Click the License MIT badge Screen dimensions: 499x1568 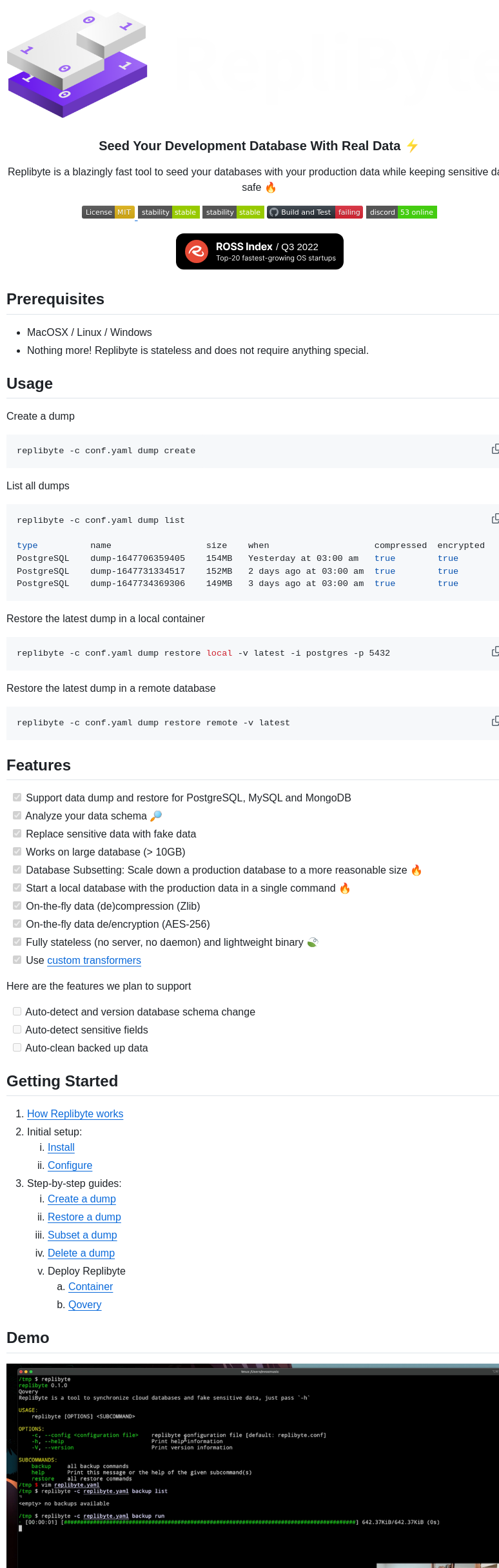[107, 211]
